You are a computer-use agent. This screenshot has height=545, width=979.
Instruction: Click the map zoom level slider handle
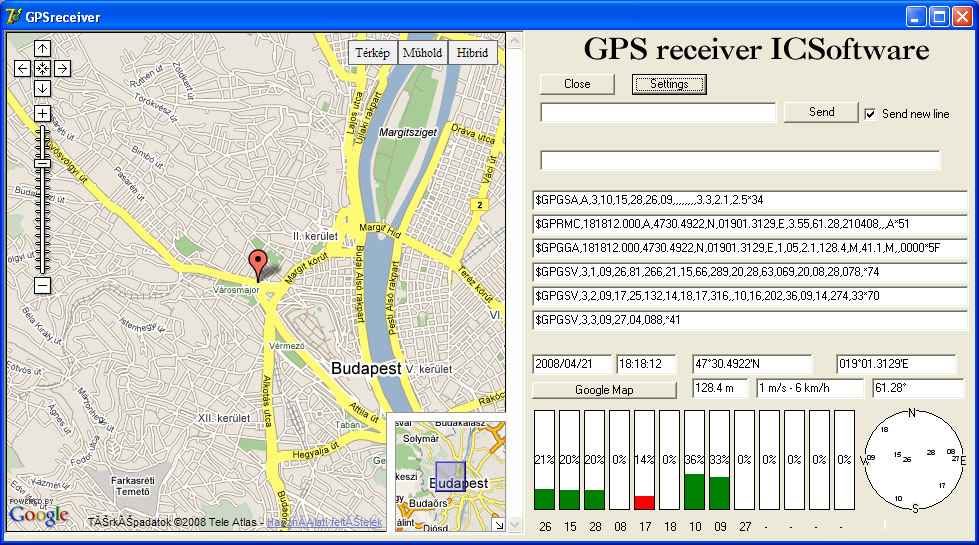point(42,164)
